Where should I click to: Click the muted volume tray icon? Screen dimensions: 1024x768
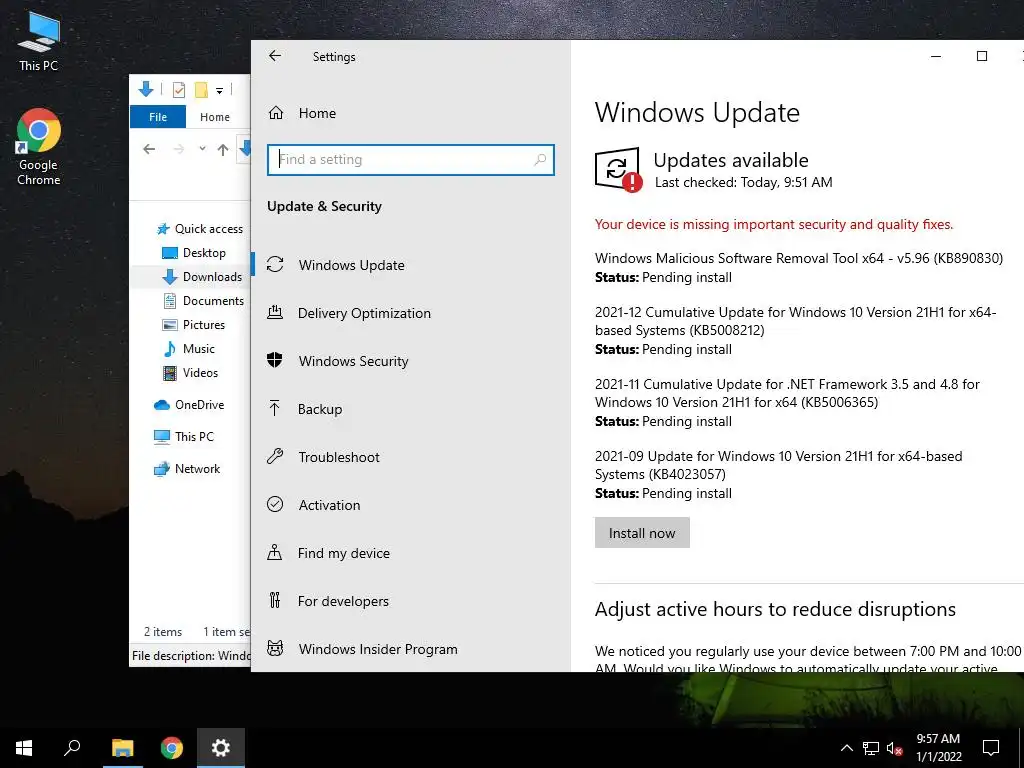tap(895, 748)
